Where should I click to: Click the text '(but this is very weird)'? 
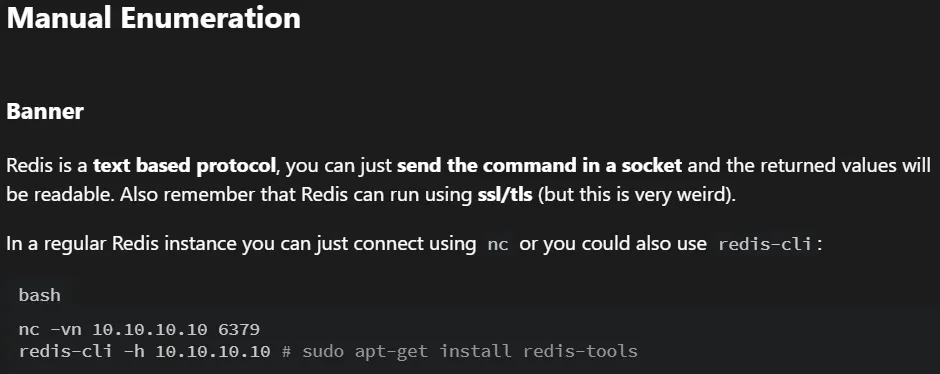637,195
